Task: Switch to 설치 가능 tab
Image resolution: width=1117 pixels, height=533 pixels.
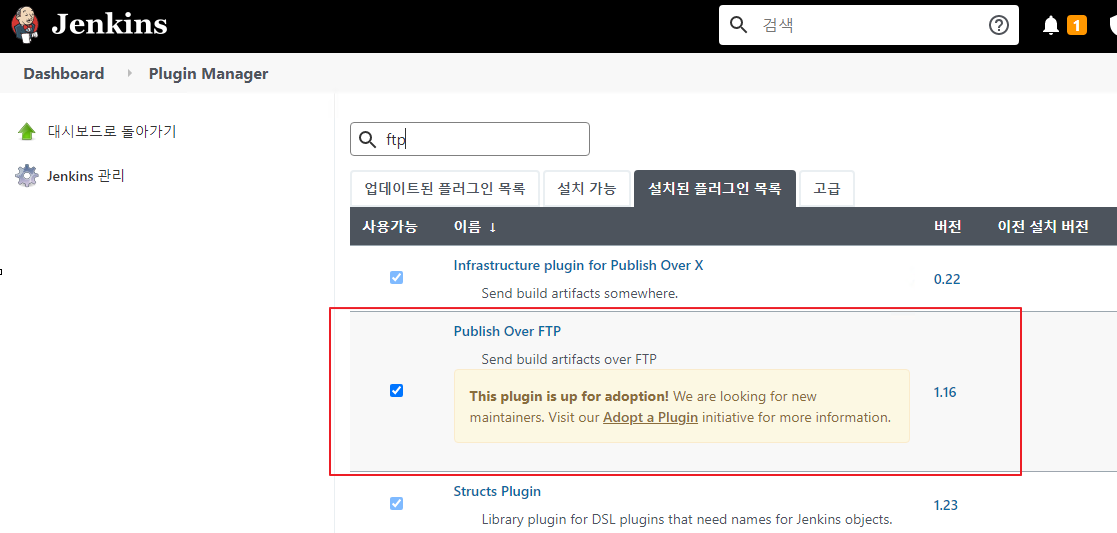Action: (x=587, y=189)
